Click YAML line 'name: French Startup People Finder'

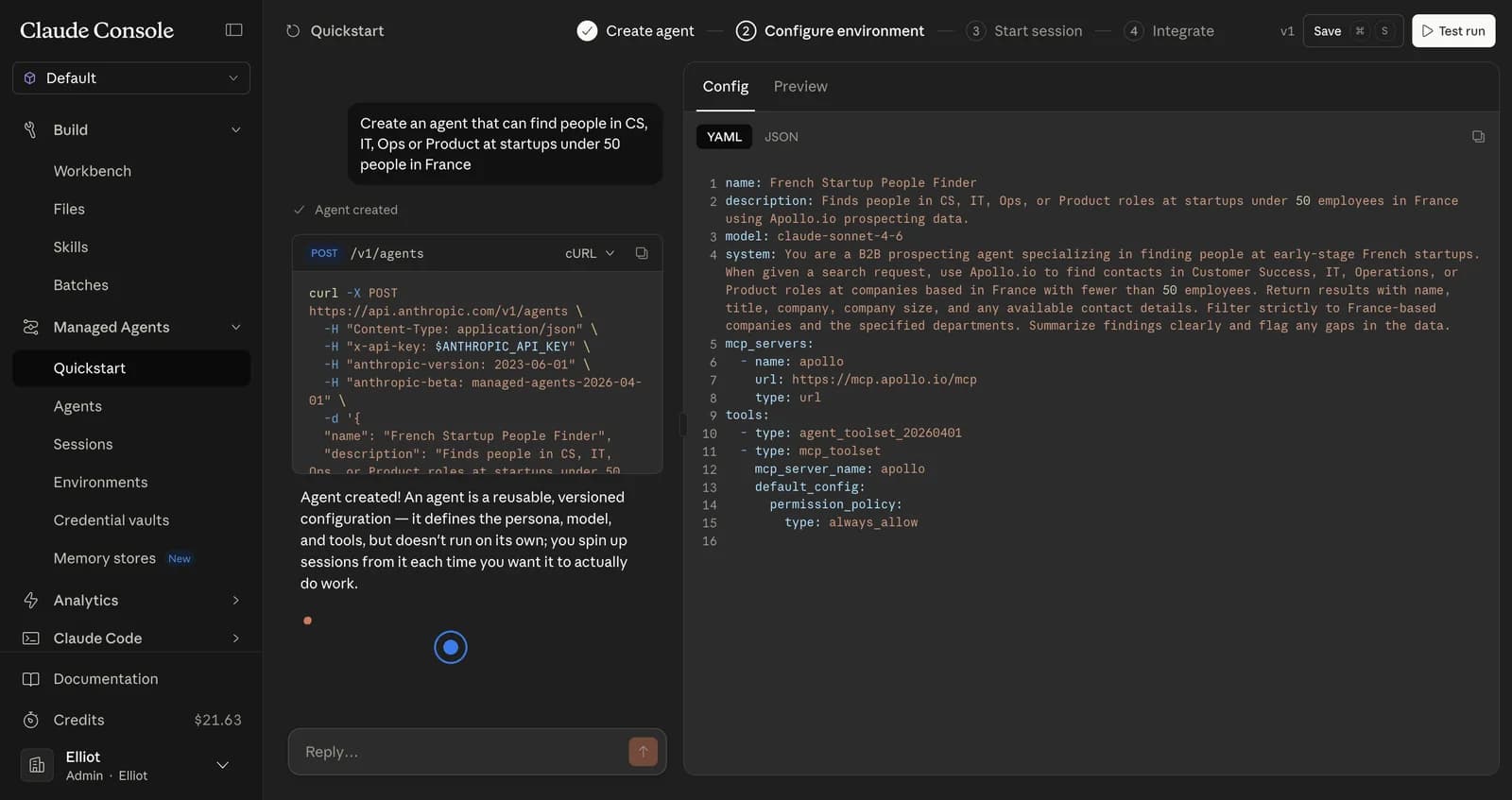[x=850, y=182]
